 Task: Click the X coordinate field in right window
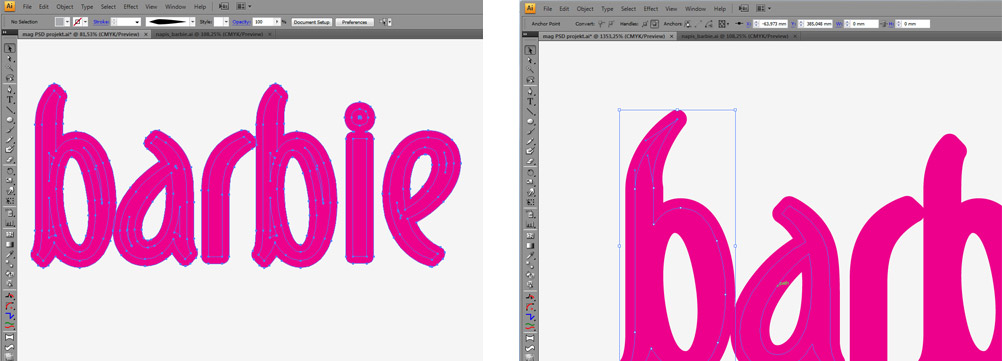pyautogui.click(x=771, y=24)
